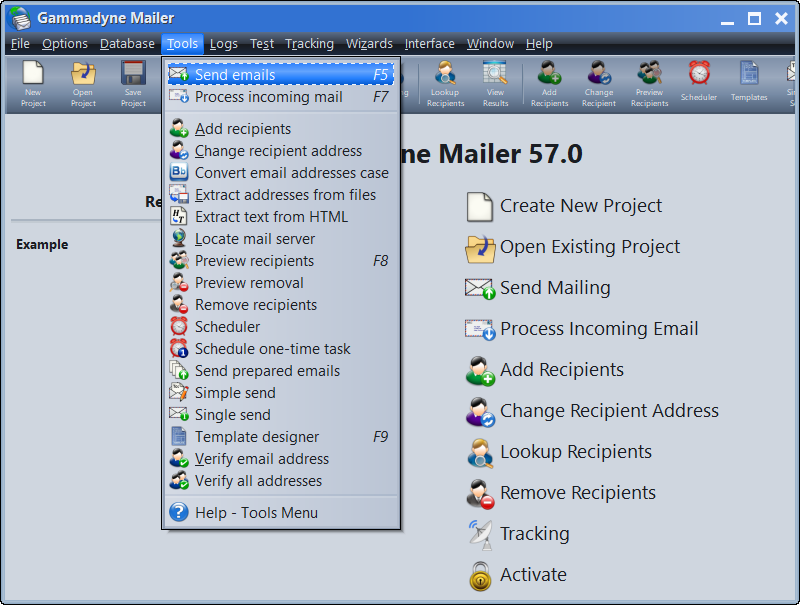Open Lookup Recipients from the toolbar
Viewport: 800px width, 605px height.
click(x=445, y=84)
